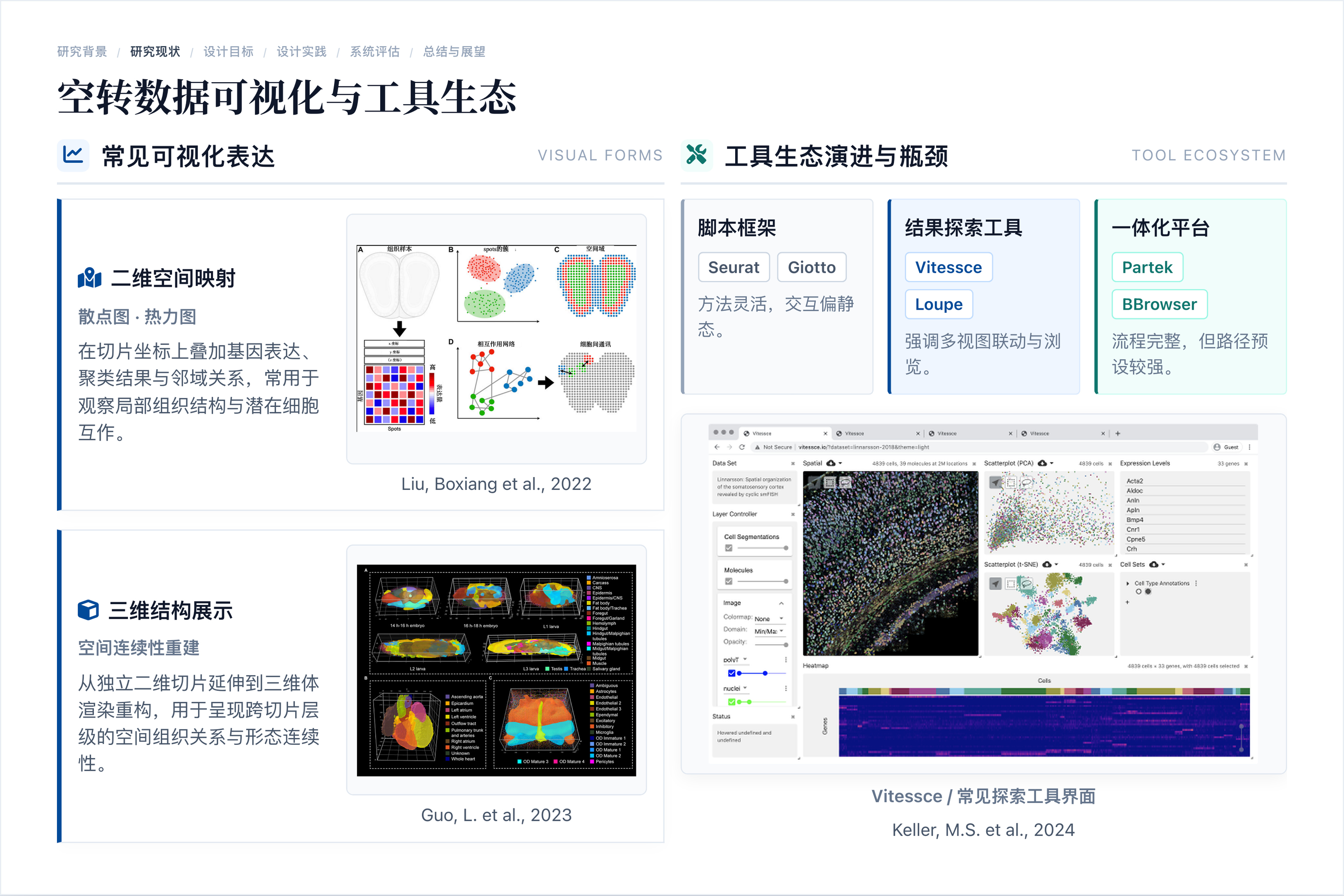Click the line-chart icon beside 常见可视化表达
Image resolution: width=1344 pixels, height=896 pixels.
pos(73,155)
